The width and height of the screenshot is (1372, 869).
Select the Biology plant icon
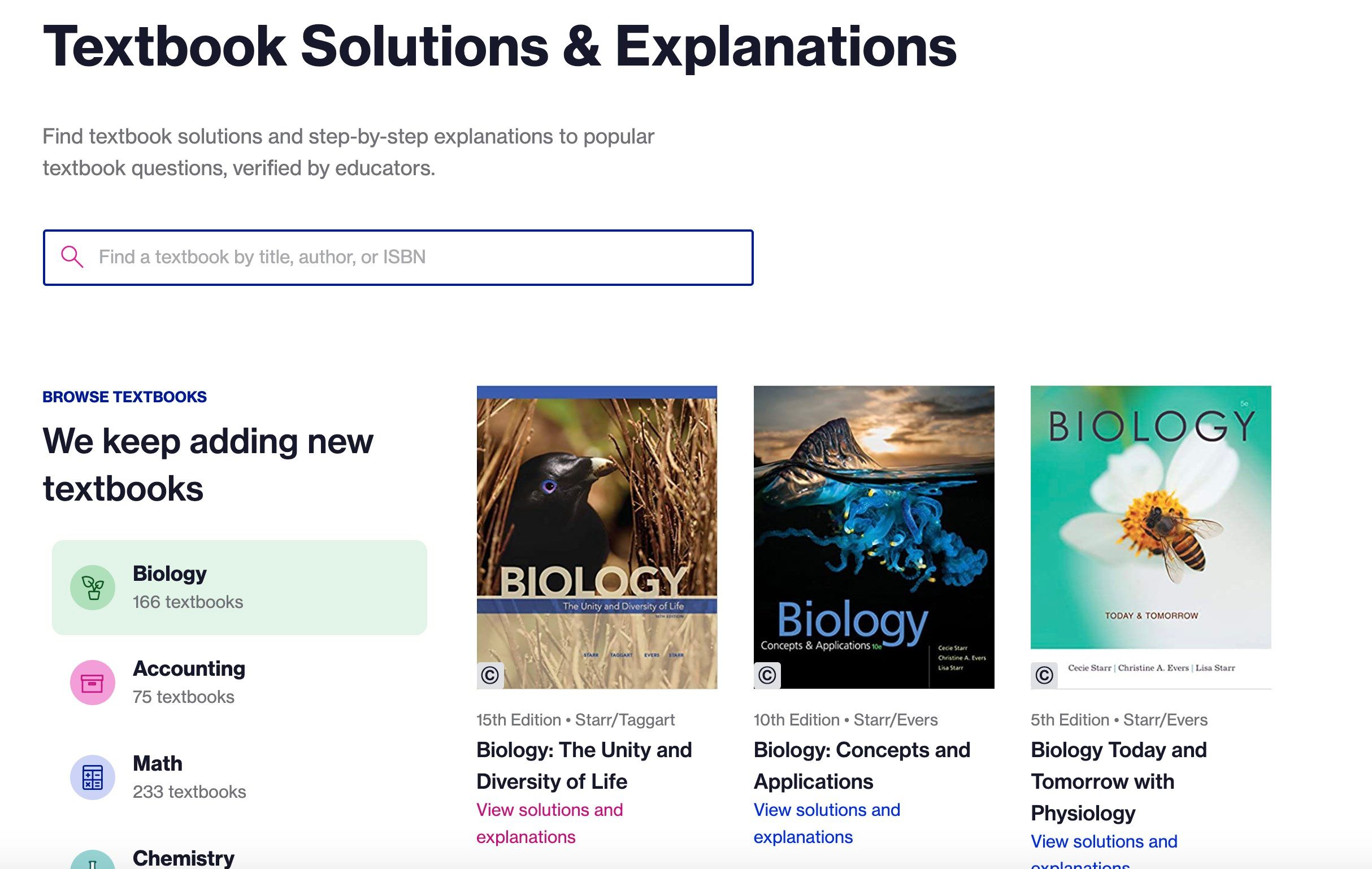[x=92, y=588]
